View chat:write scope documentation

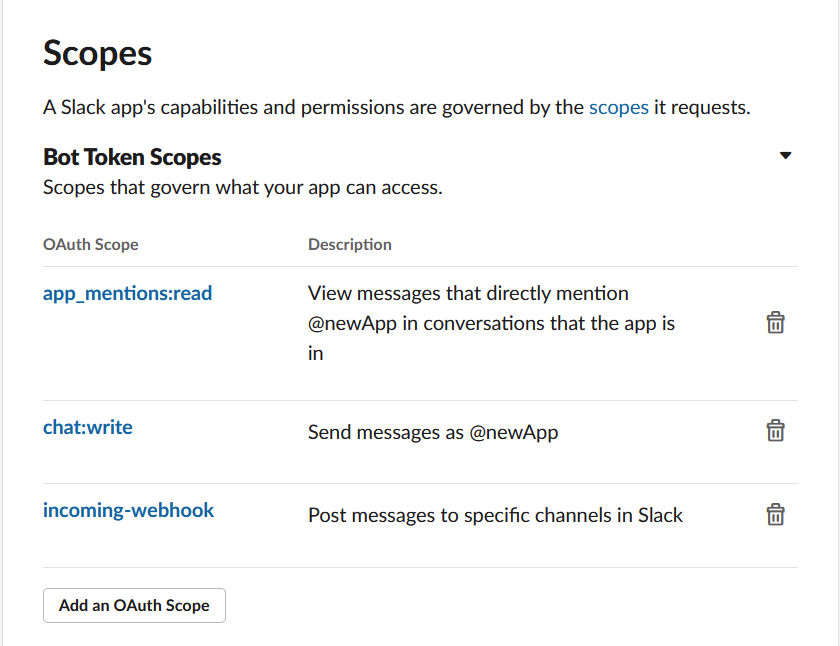(87, 426)
